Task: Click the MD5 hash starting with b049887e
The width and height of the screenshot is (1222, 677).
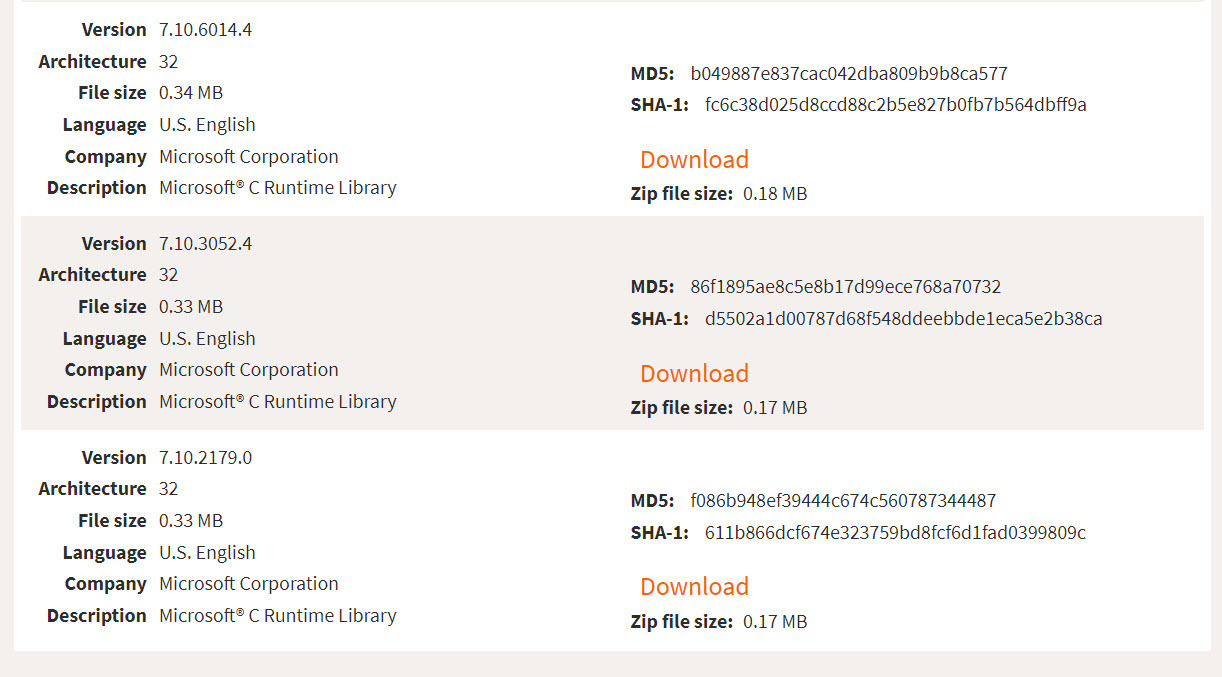Action: click(x=848, y=74)
